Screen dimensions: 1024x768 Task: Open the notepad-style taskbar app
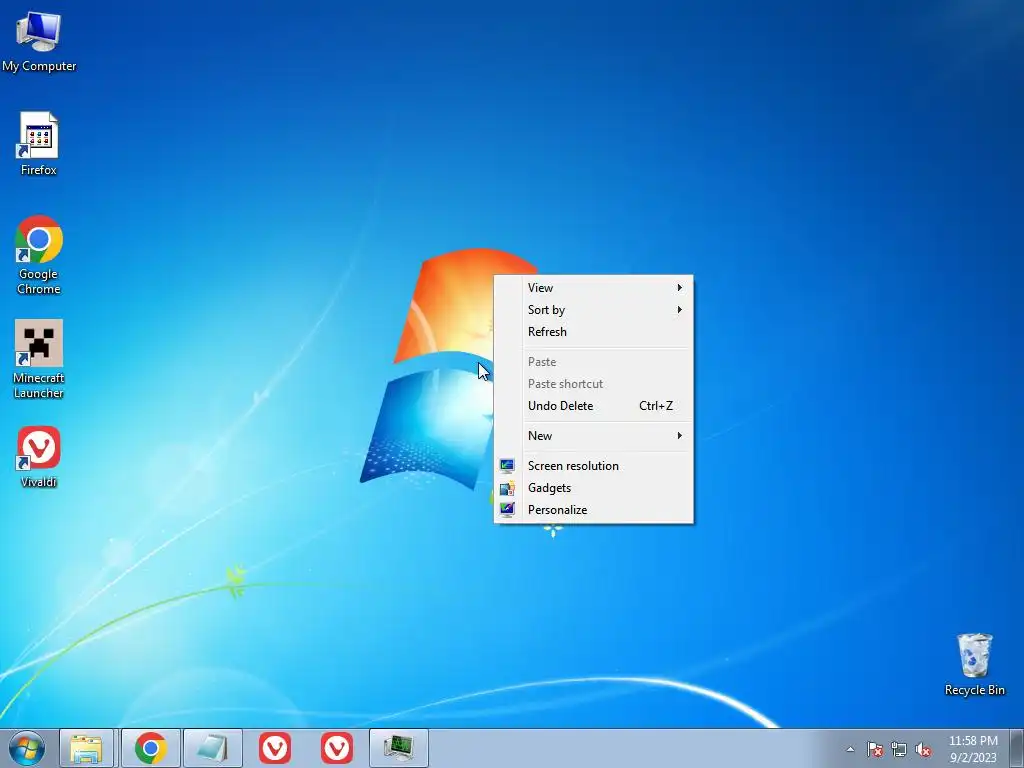[213, 748]
